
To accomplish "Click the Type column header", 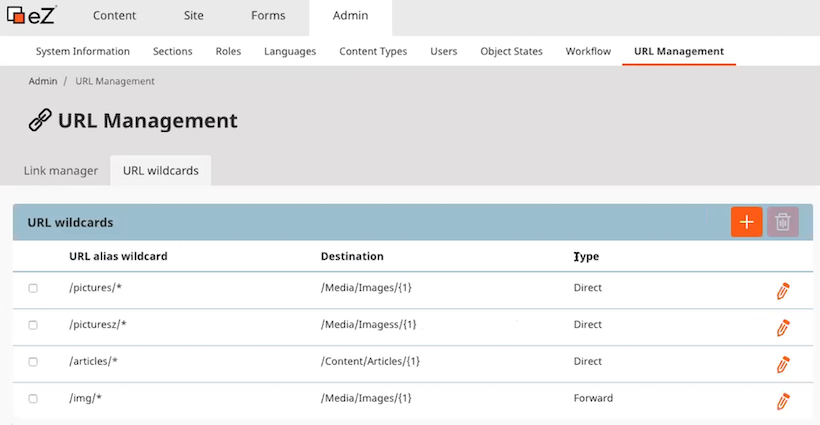I will 587,257.
